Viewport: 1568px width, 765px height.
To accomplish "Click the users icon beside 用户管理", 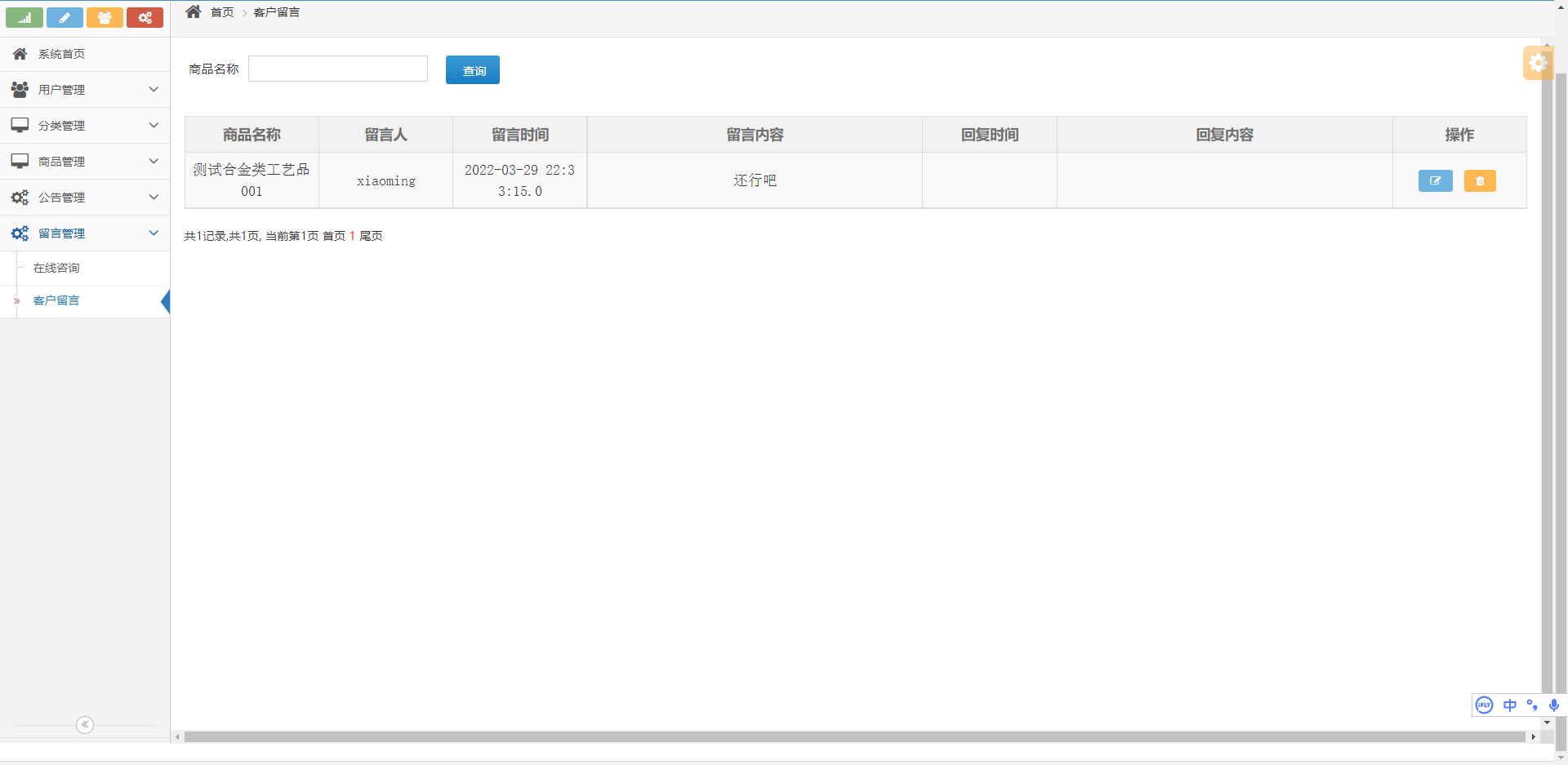I will [20, 90].
